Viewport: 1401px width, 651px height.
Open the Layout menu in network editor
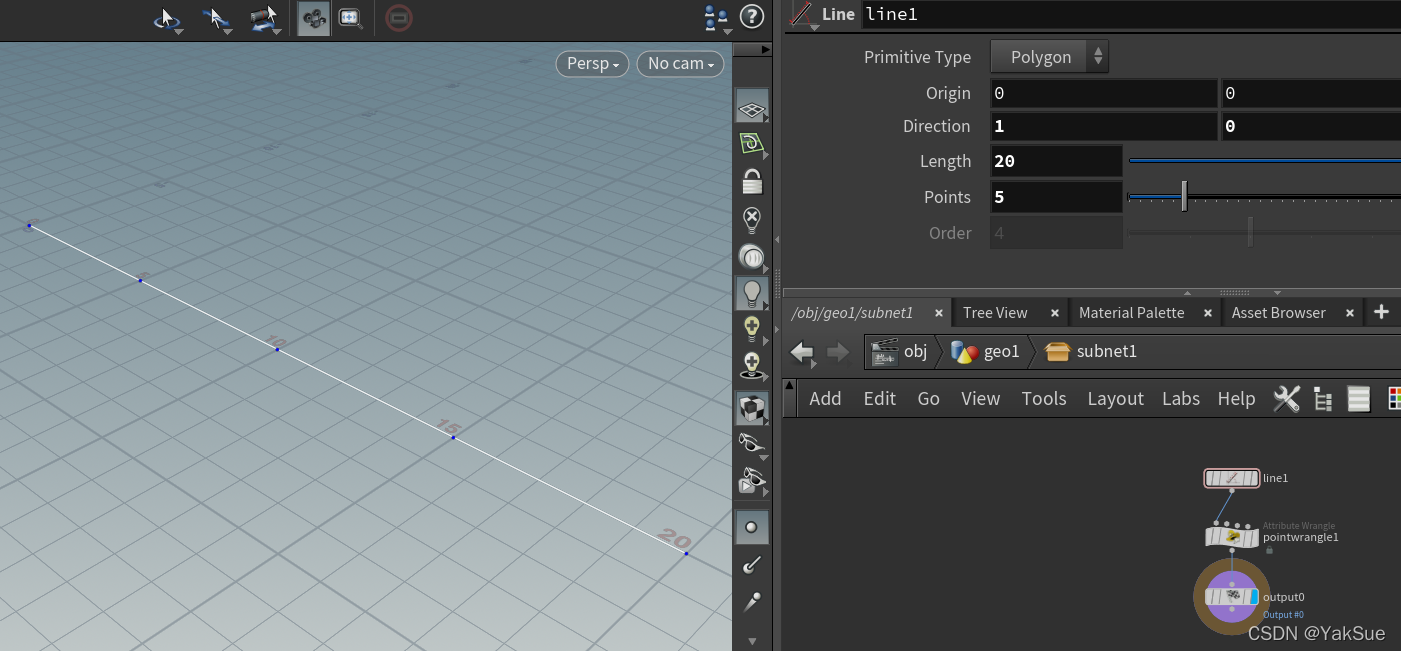click(x=1115, y=399)
